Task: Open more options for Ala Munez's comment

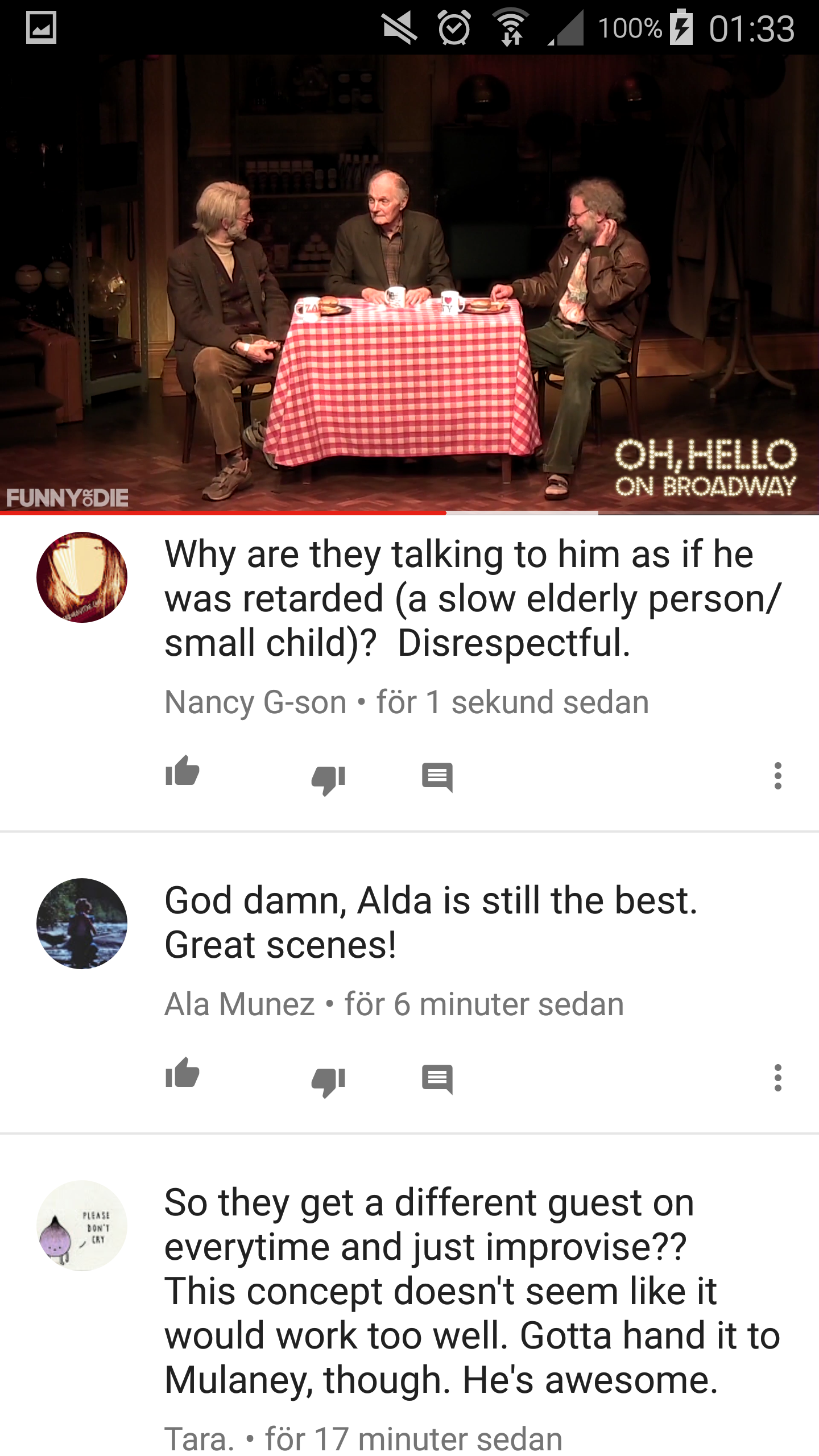Action: (x=777, y=1078)
